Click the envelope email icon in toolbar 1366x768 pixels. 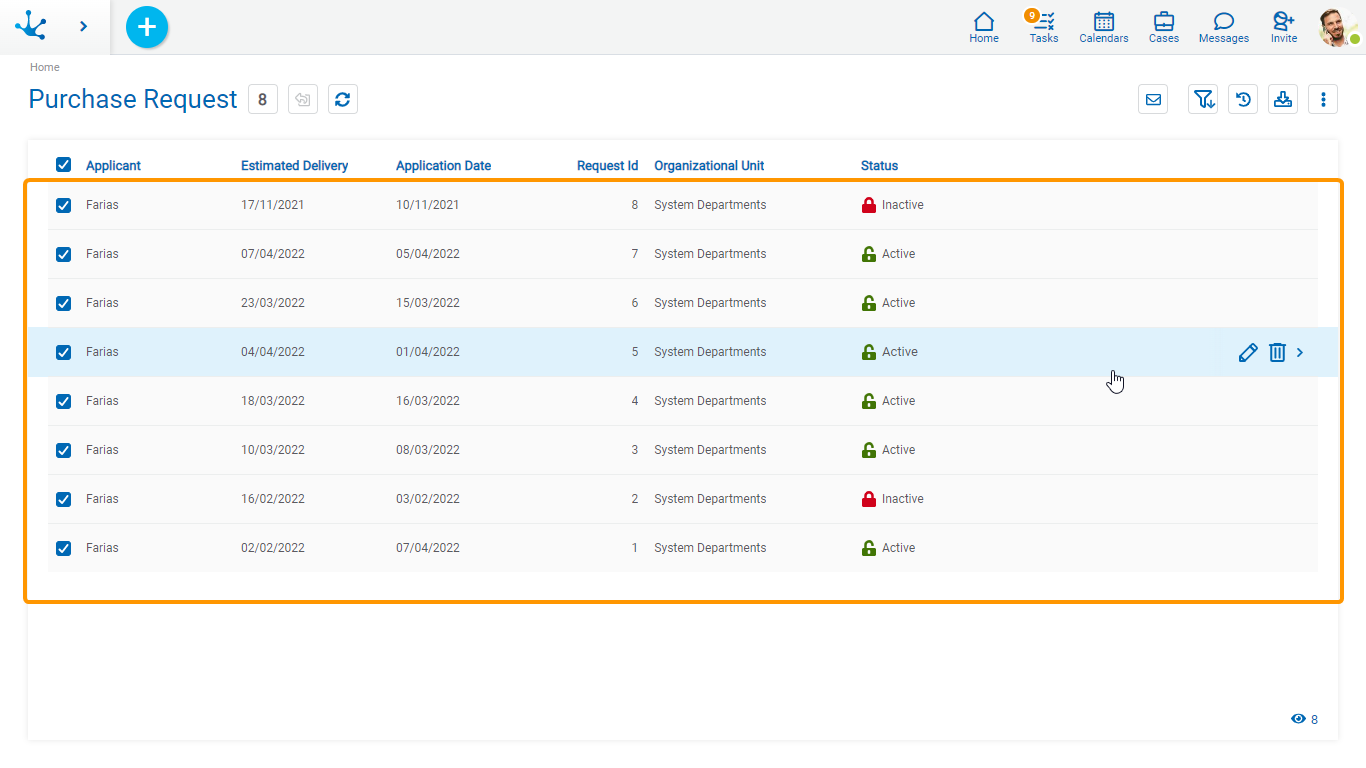(1153, 99)
